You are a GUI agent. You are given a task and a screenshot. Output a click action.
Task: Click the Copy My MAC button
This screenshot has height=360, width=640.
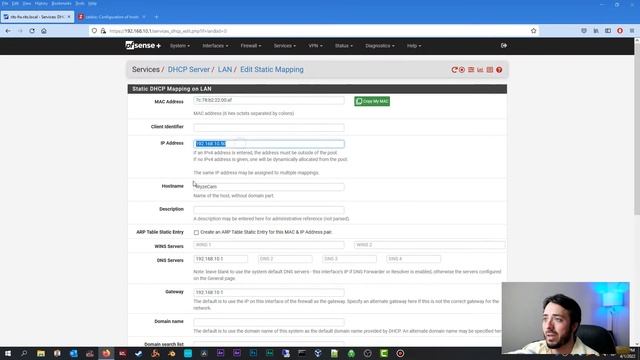pyautogui.click(x=372, y=101)
